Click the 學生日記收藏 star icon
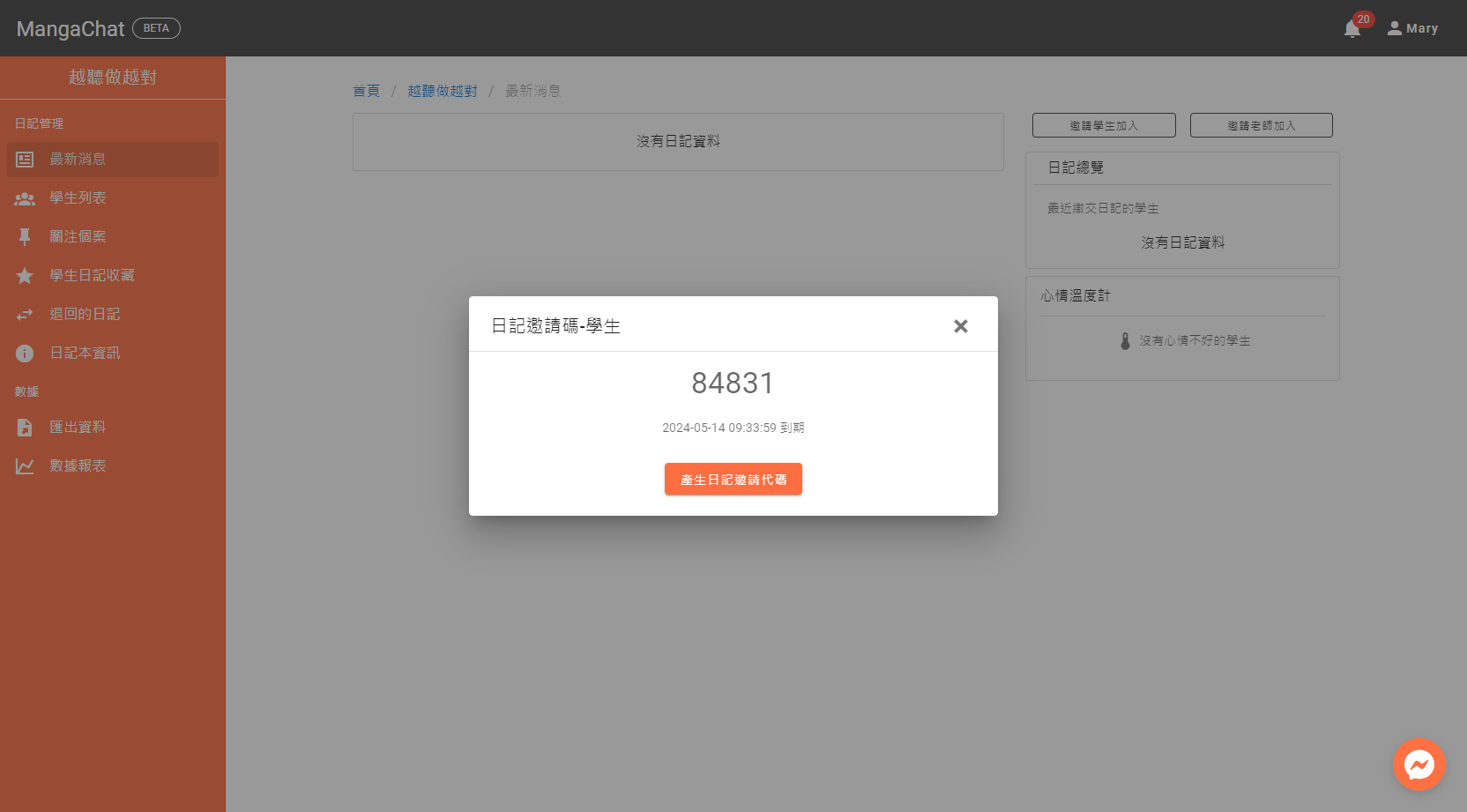 tap(25, 276)
